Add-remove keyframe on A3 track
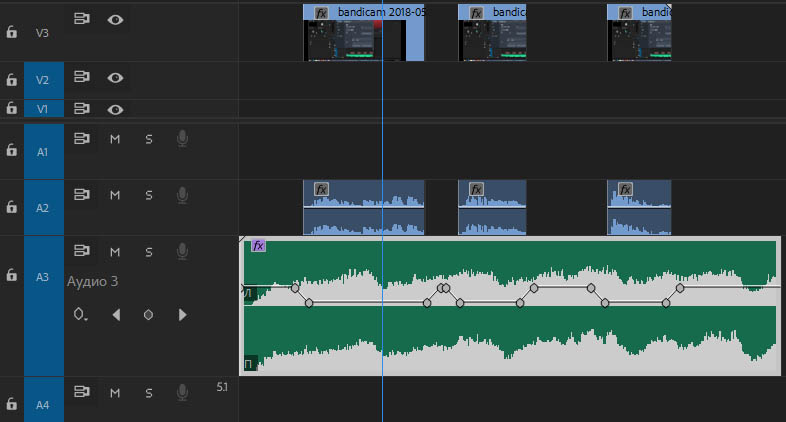786x422 pixels. point(148,315)
